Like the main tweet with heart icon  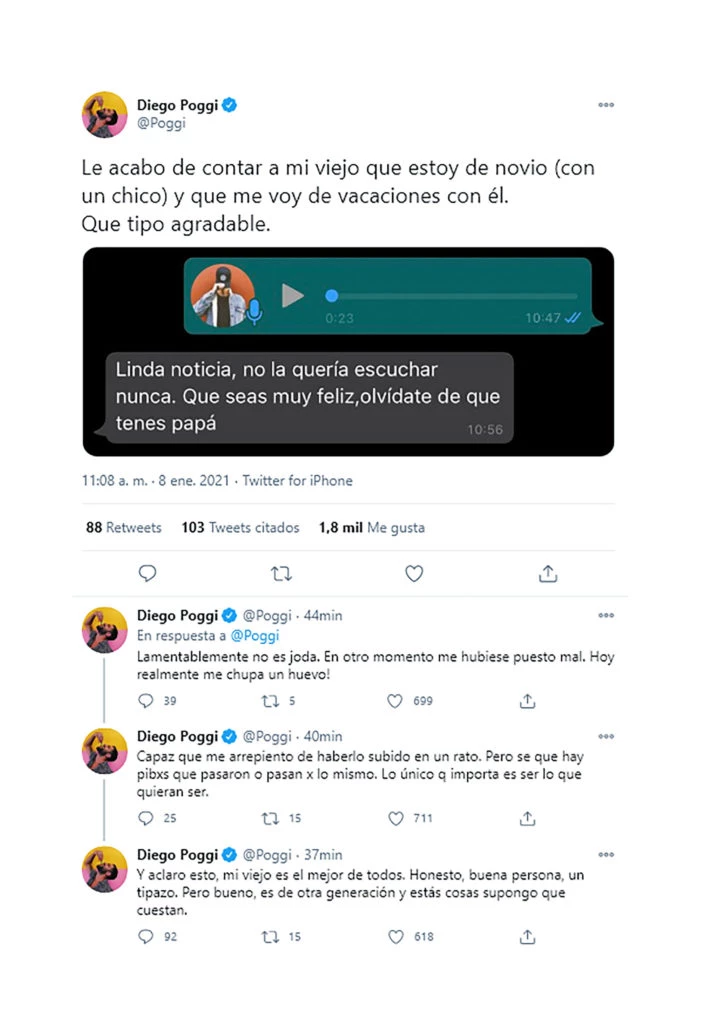414,574
